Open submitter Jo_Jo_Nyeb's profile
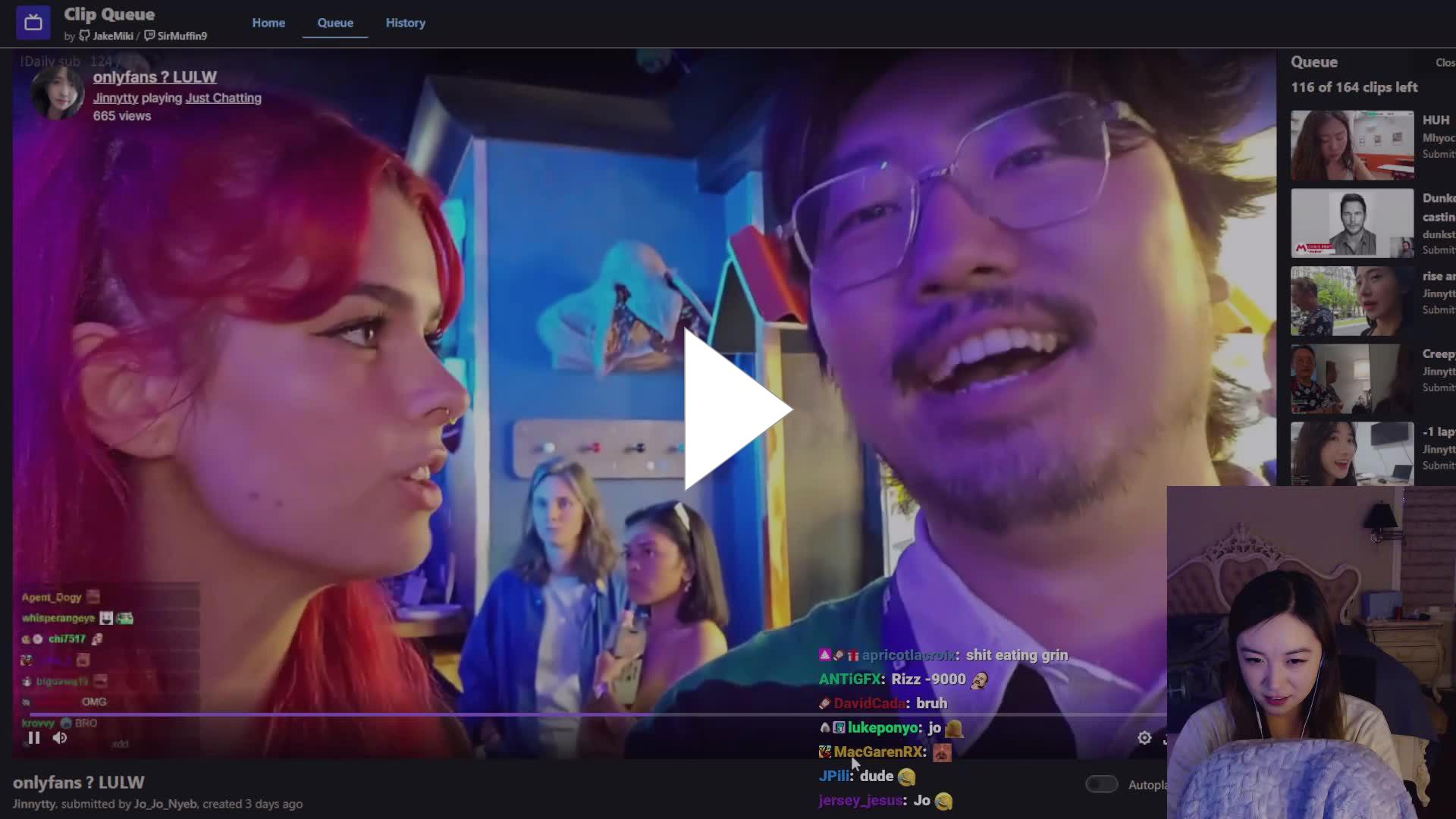 pyautogui.click(x=163, y=803)
